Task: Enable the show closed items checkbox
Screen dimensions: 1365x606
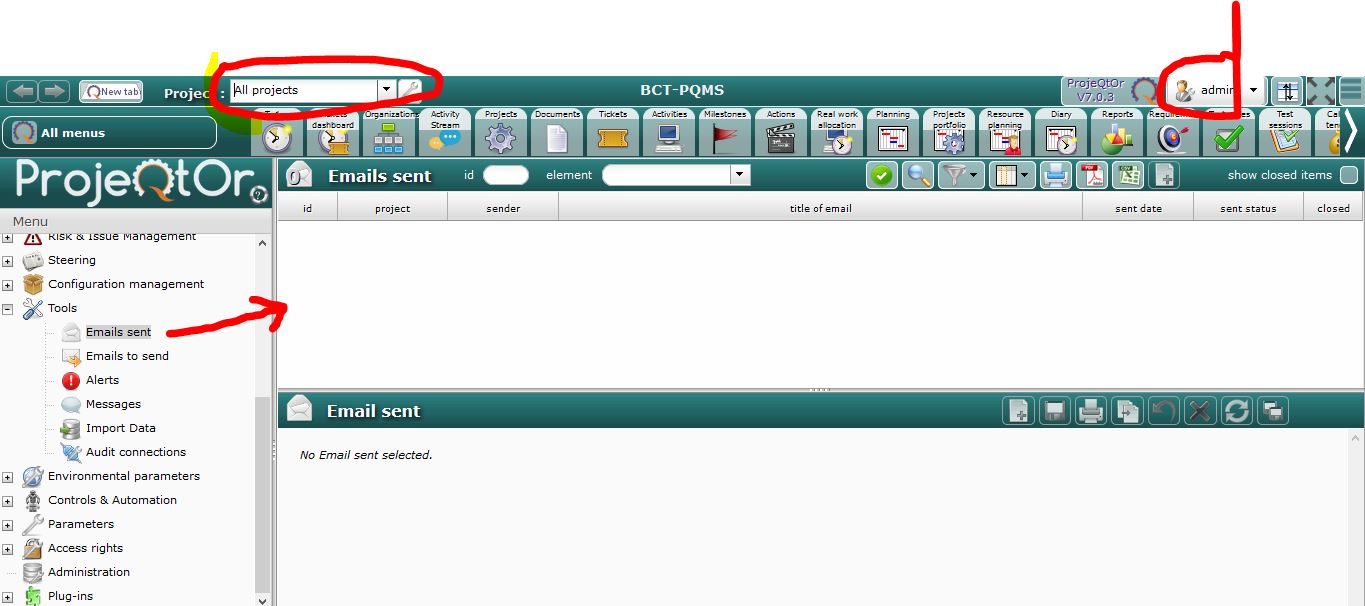Action: [1348, 175]
